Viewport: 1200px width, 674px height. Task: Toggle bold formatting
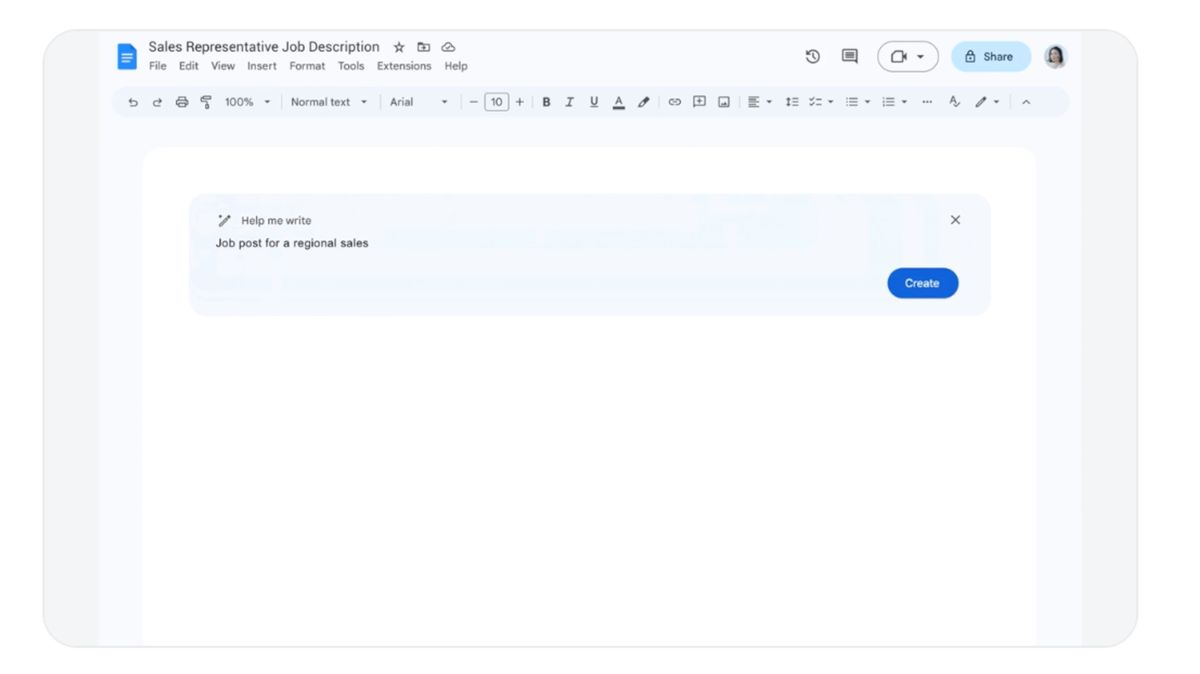coord(546,101)
